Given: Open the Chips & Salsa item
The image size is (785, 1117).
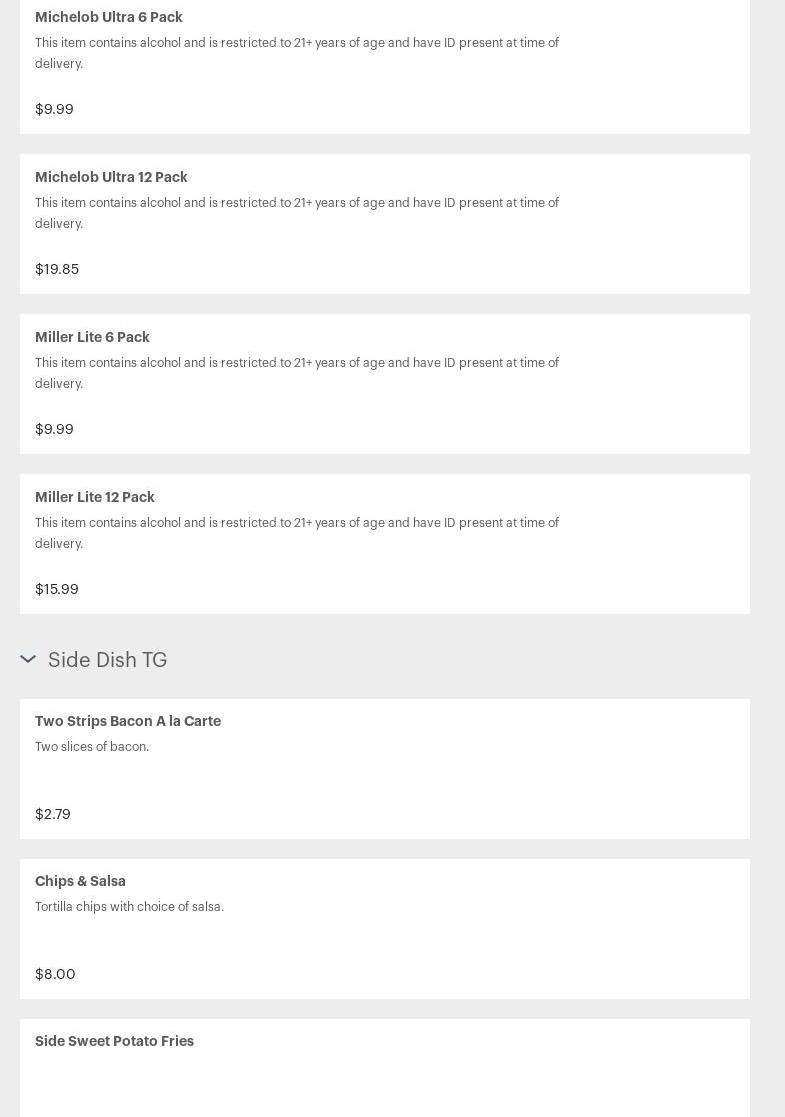Looking at the screenshot, I should 80,881.
